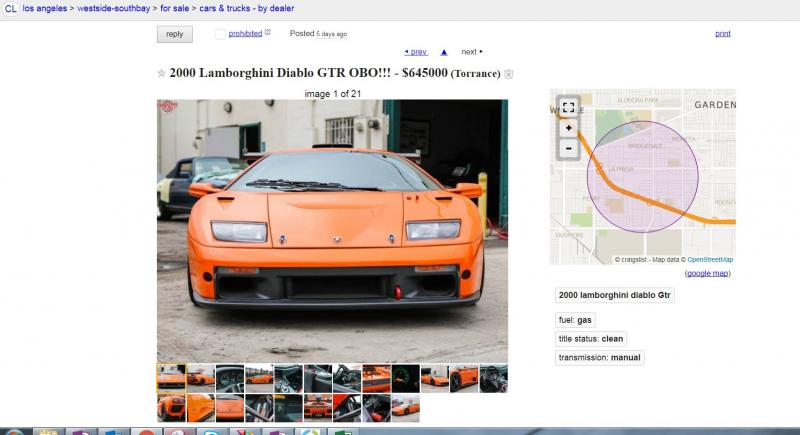800x435 pixels.
Task: Click 'Posted 5 days ago' text
Action: point(318,34)
